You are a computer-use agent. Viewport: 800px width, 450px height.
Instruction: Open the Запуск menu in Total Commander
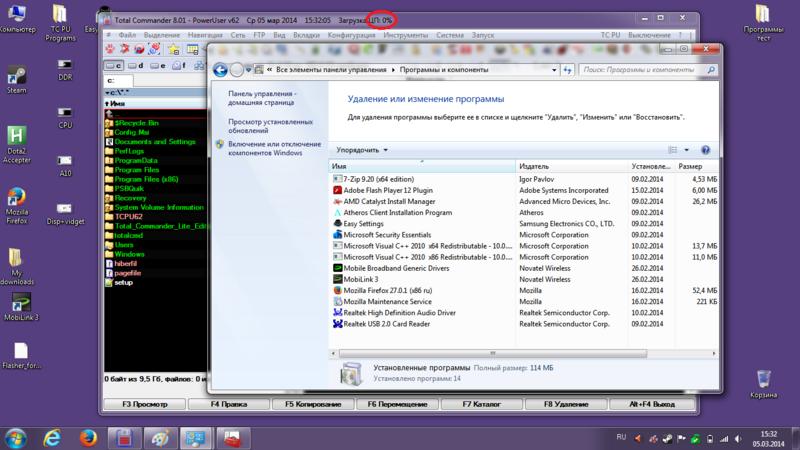coord(483,35)
